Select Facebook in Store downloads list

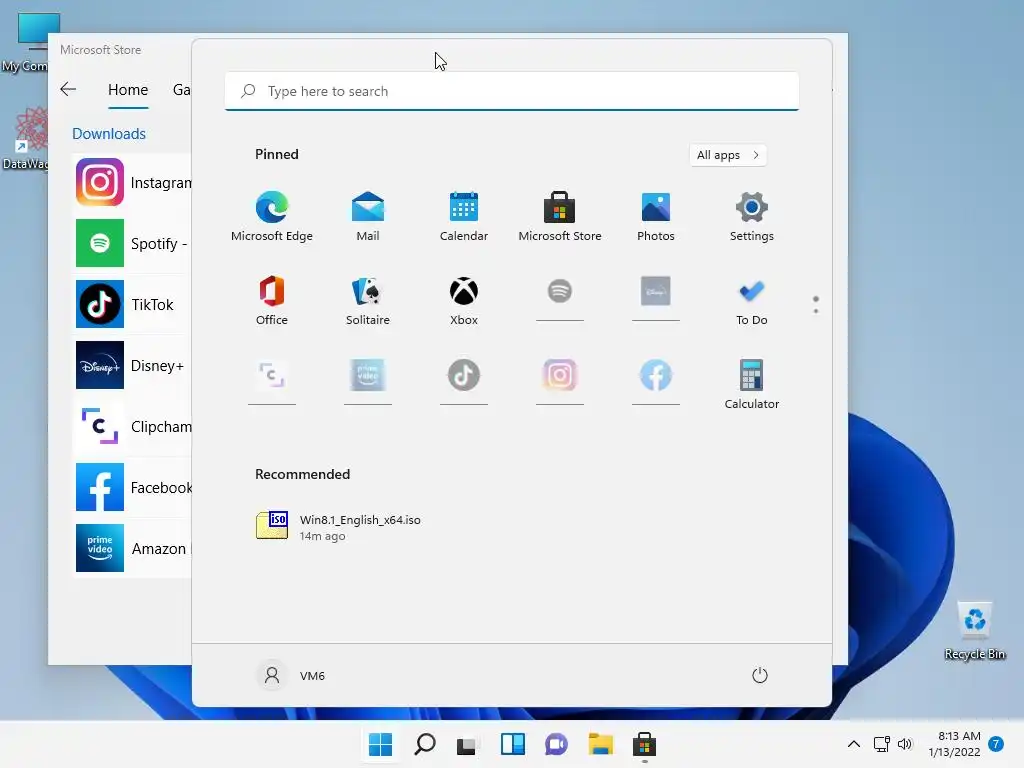point(133,487)
